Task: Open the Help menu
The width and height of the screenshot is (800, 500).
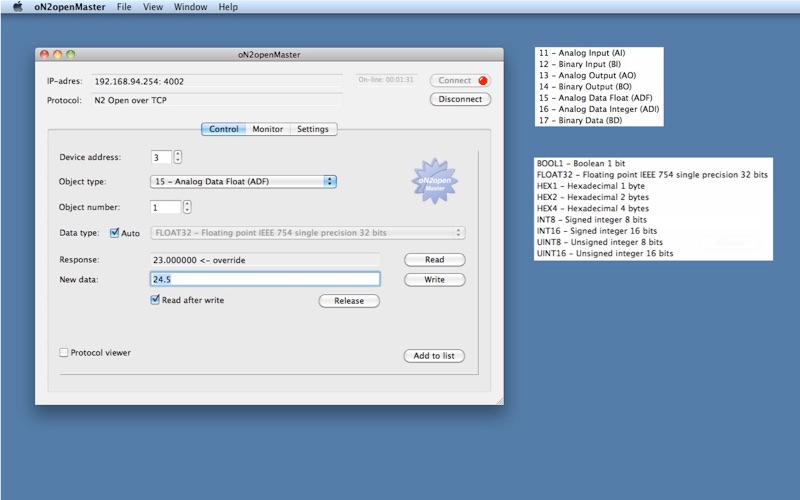Action: 228,7
